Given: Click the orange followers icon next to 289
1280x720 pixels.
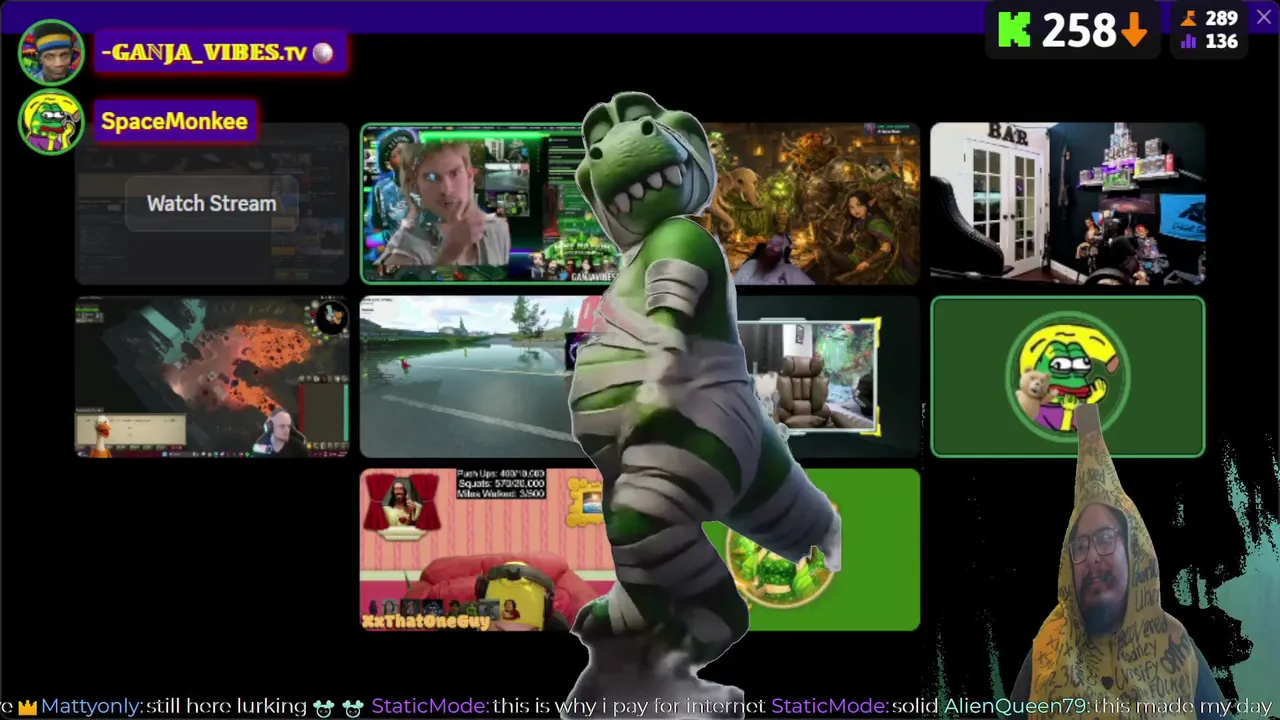Looking at the screenshot, I should pyautogui.click(x=1189, y=18).
